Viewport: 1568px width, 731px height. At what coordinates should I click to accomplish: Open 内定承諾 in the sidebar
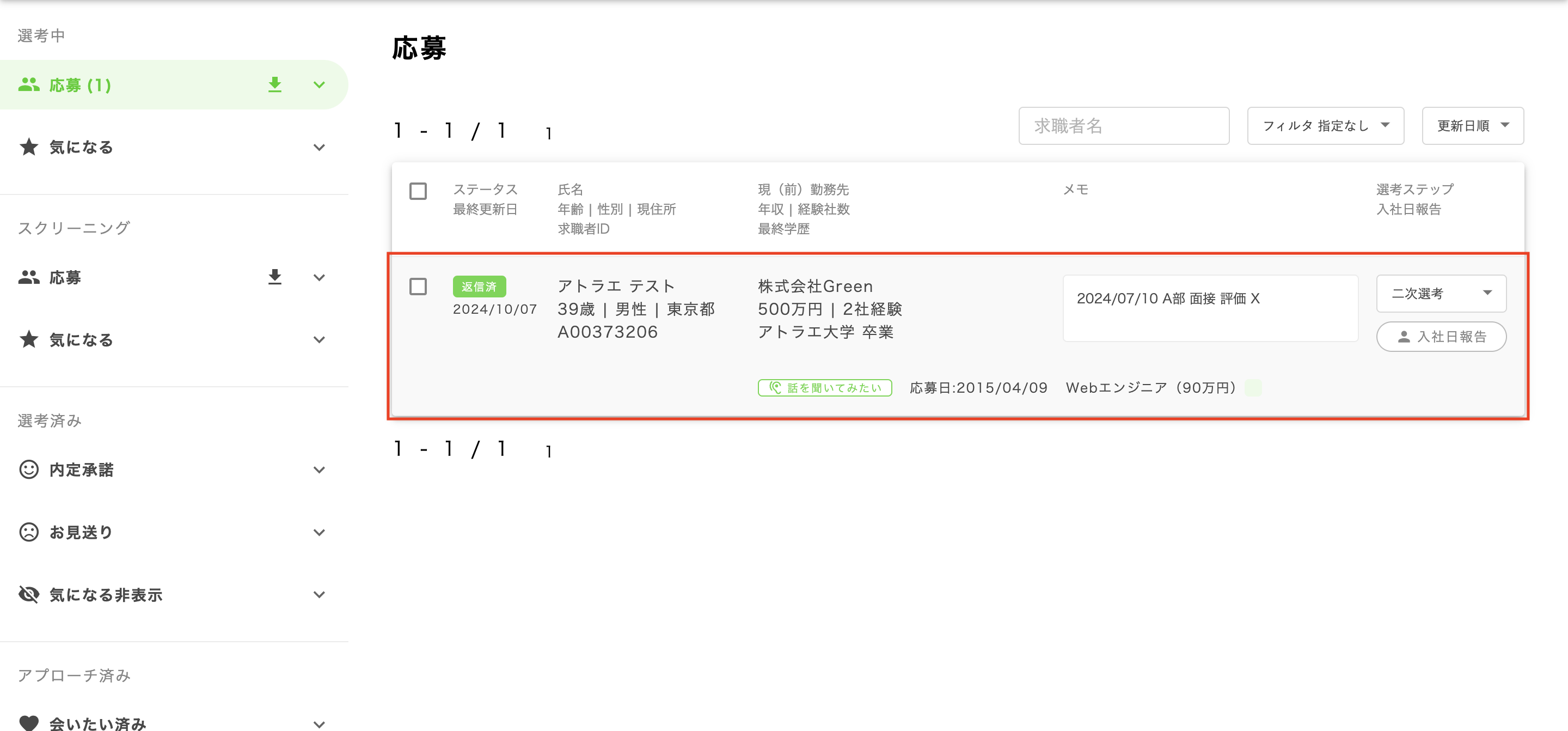(81, 470)
